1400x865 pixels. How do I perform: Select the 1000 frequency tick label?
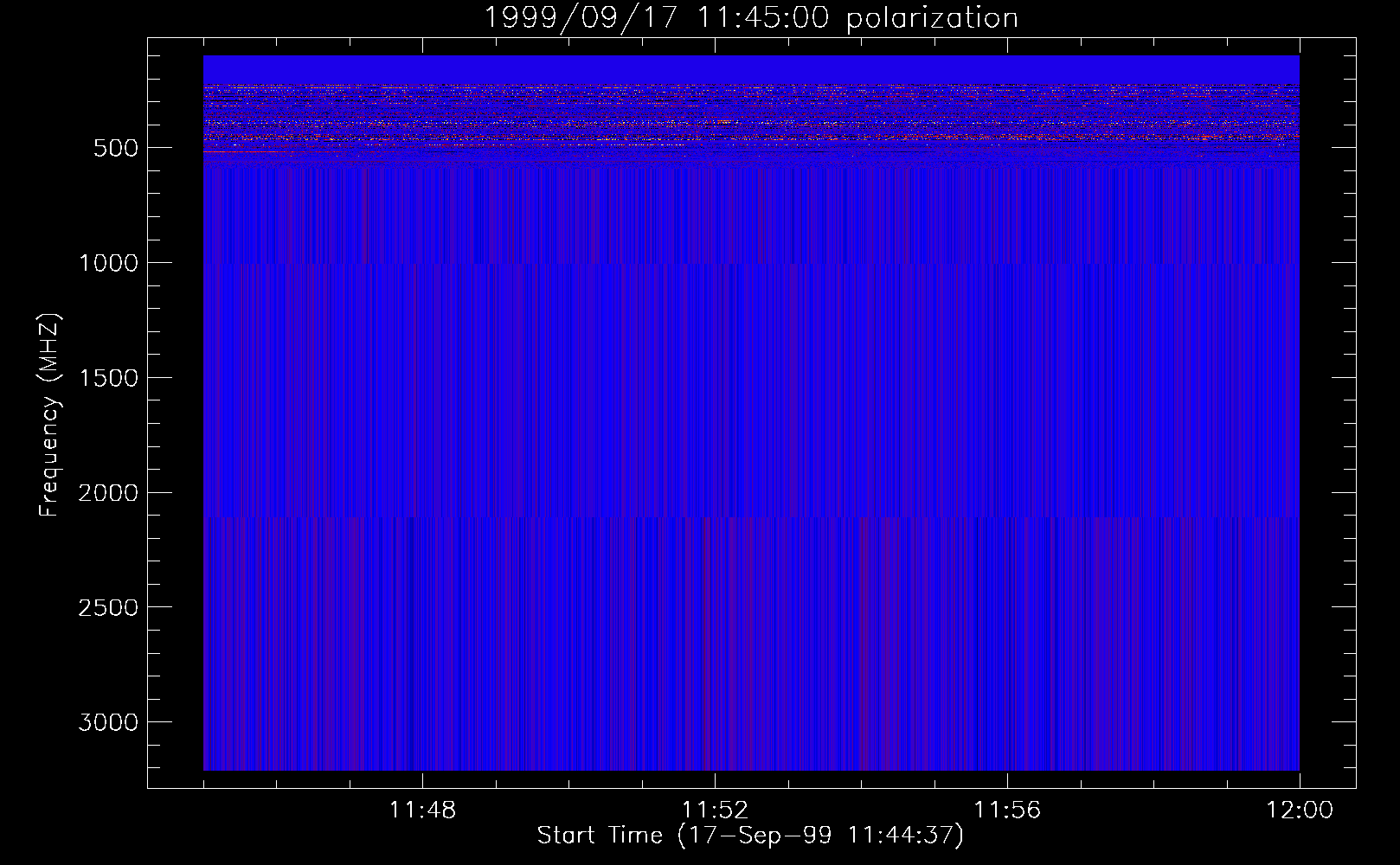click(108, 263)
